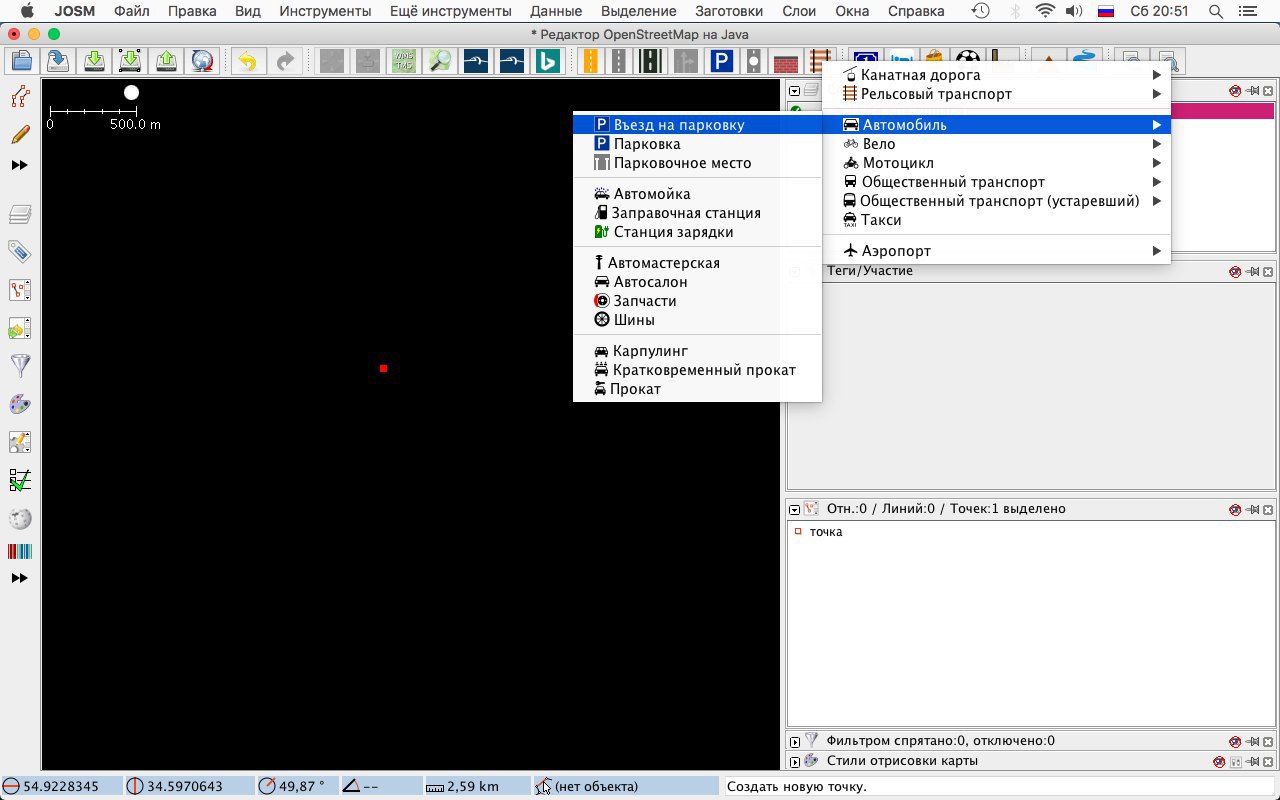Click the longitude field 34.5970643
The image size is (1280, 800).
click(187, 786)
